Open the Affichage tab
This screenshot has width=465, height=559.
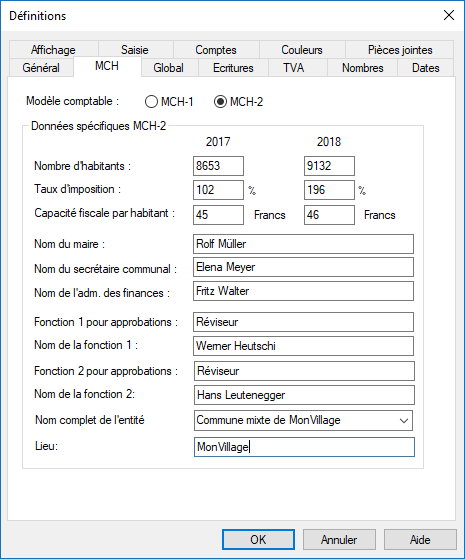(x=53, y=50)
